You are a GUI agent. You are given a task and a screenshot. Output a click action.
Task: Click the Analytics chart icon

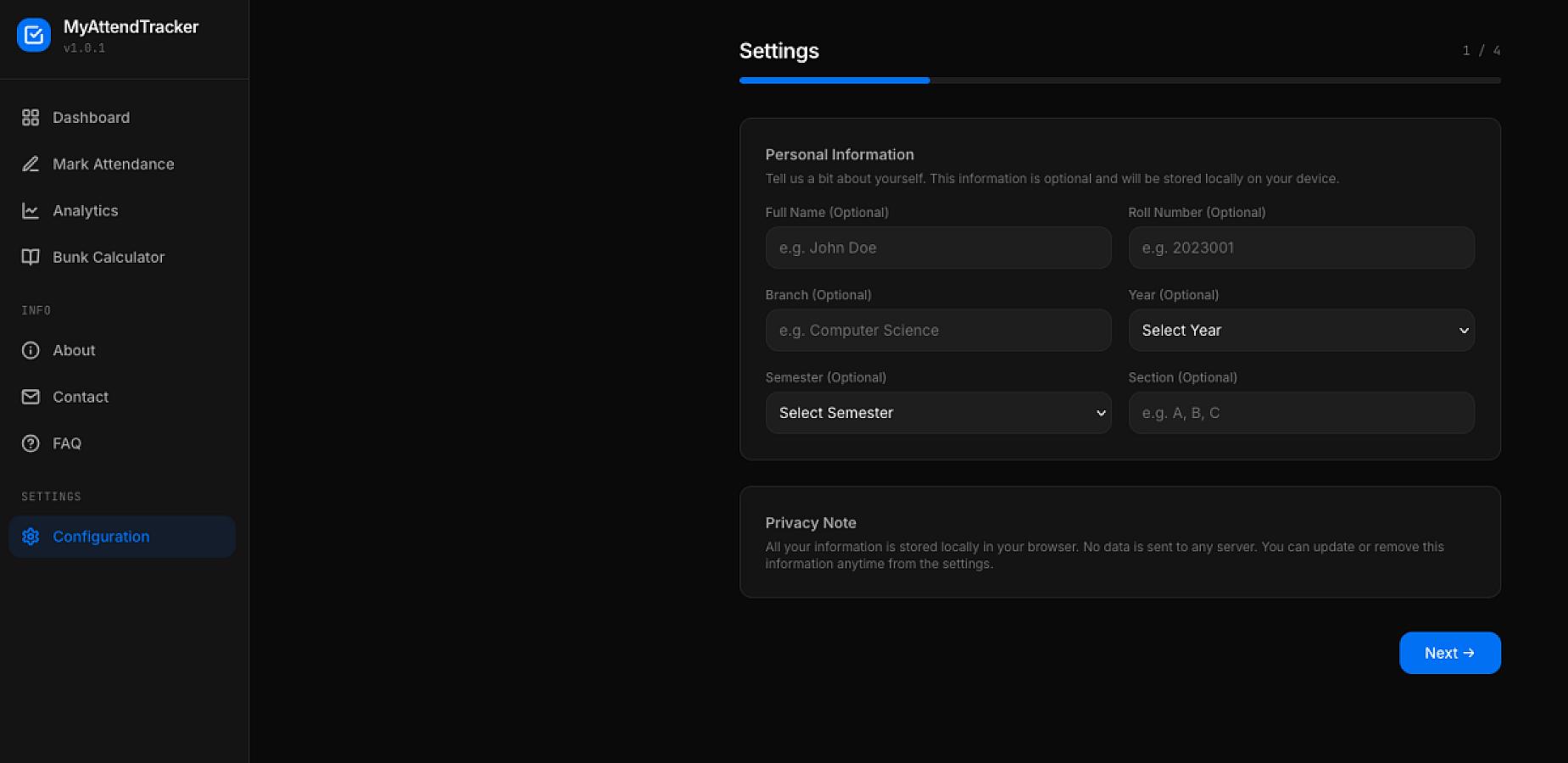click(31, 211)
